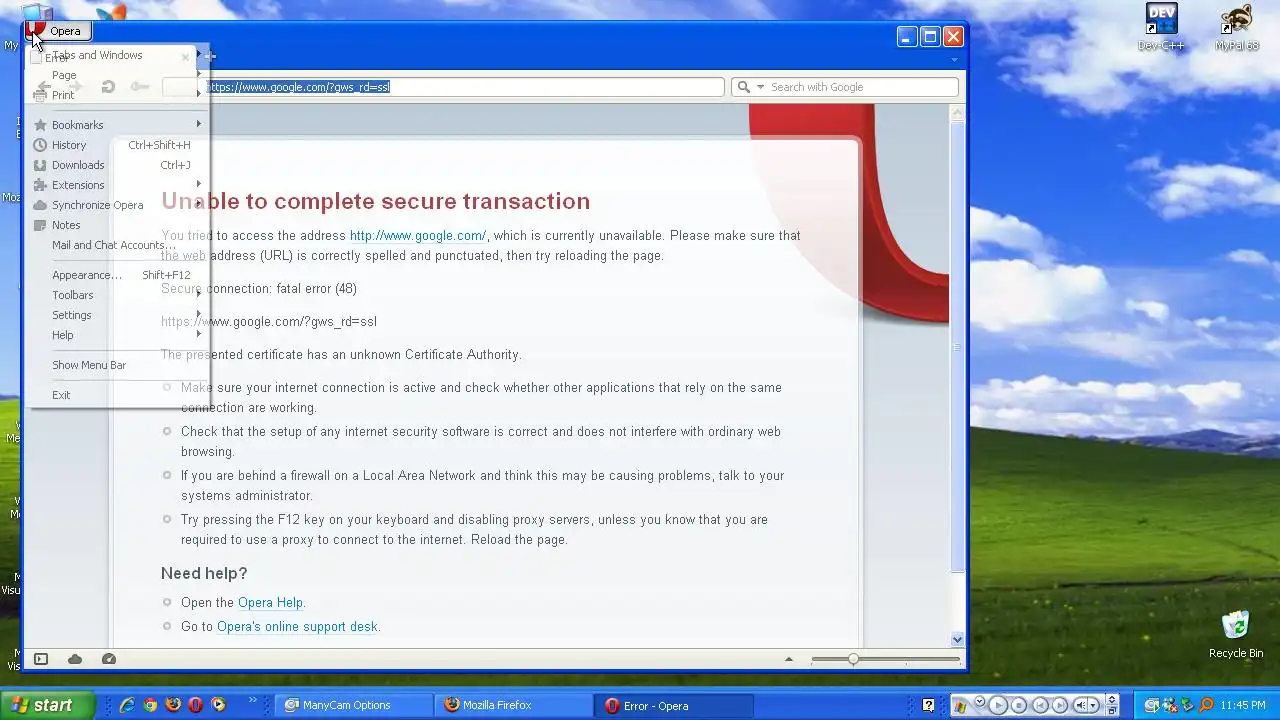Select Show Menu Bar

point(117,365)
